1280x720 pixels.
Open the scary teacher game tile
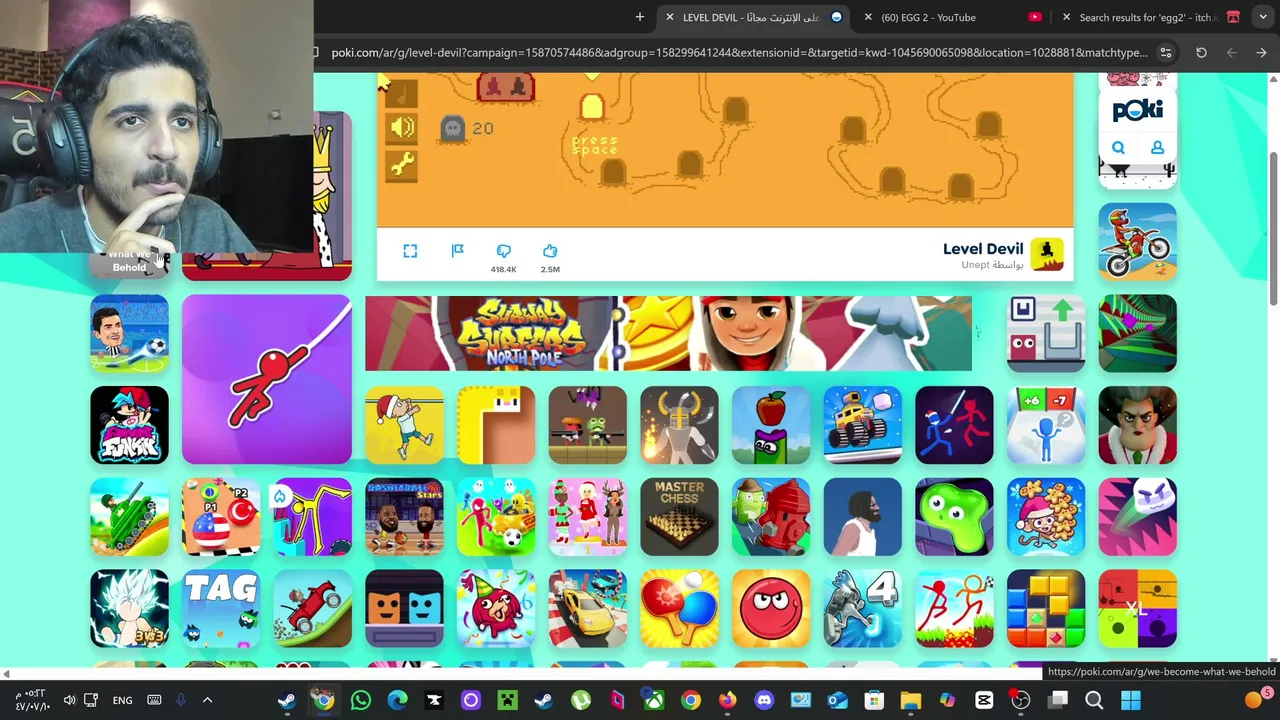click(x=1138, y=425)
